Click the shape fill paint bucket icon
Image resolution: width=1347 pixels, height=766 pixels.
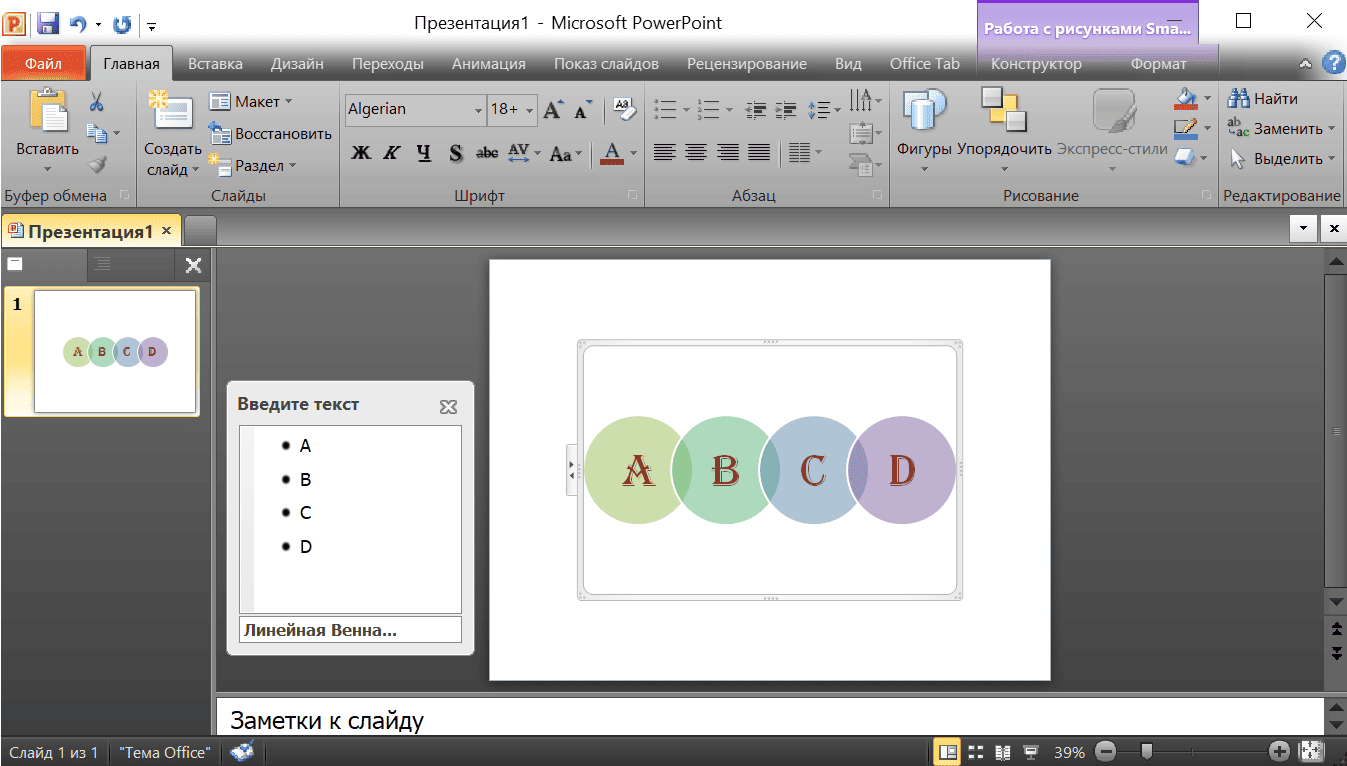point(1186,98)
